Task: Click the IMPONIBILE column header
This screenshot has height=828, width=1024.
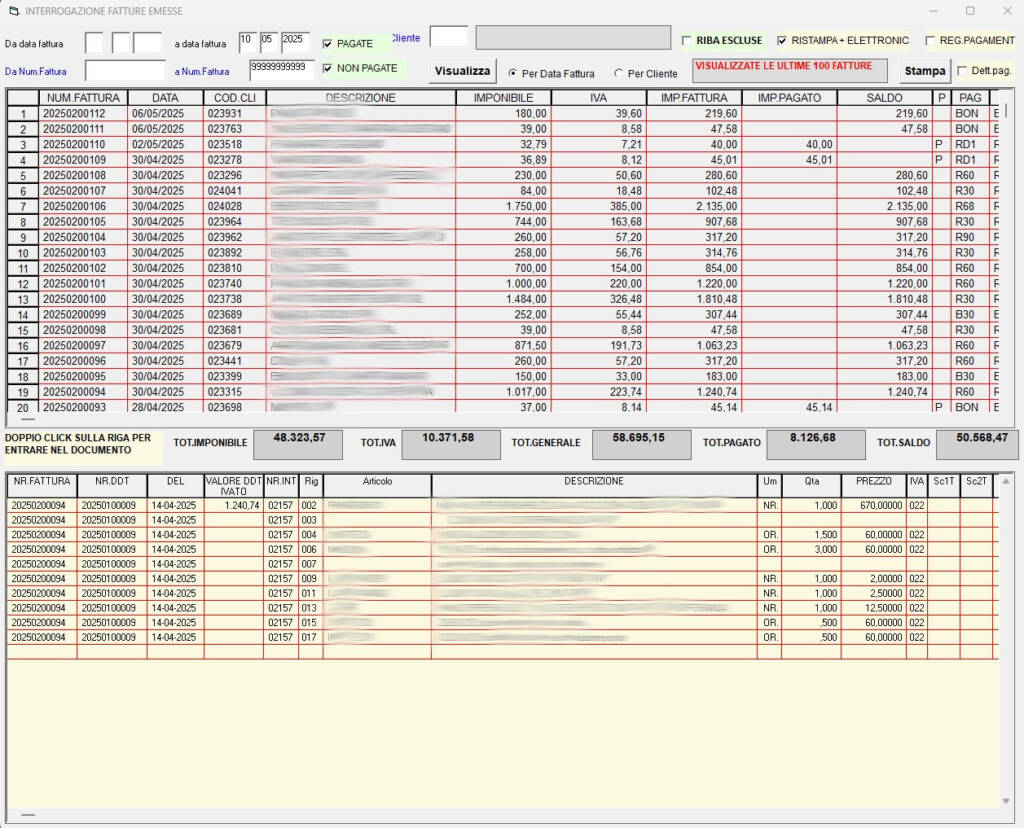Action: (504, 98)
